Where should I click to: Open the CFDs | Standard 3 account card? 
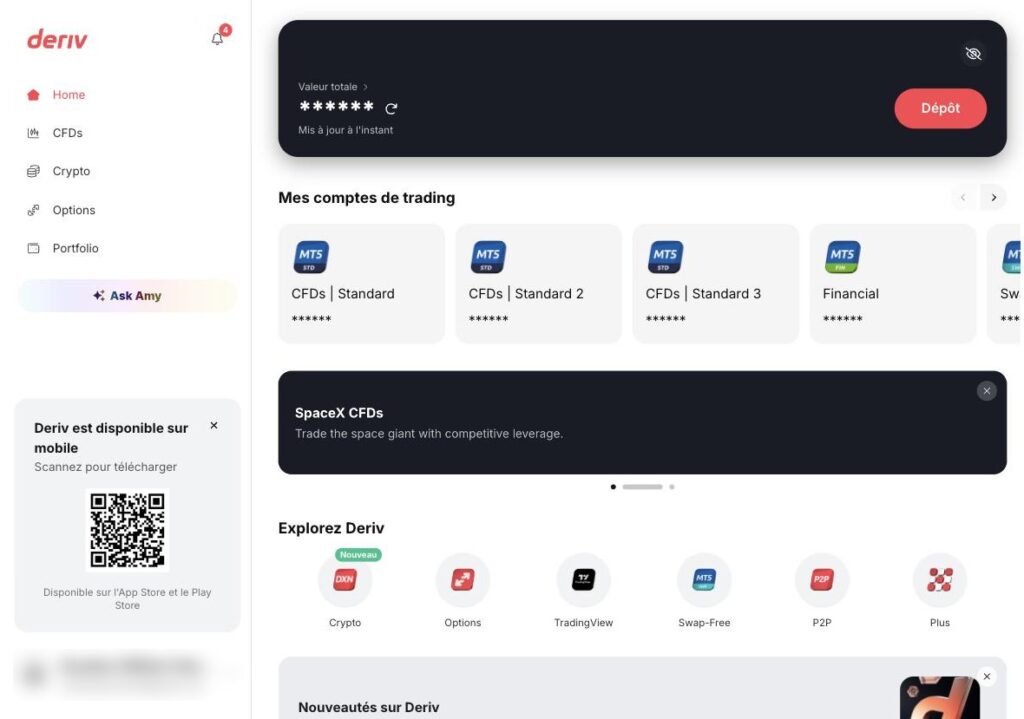715,283
